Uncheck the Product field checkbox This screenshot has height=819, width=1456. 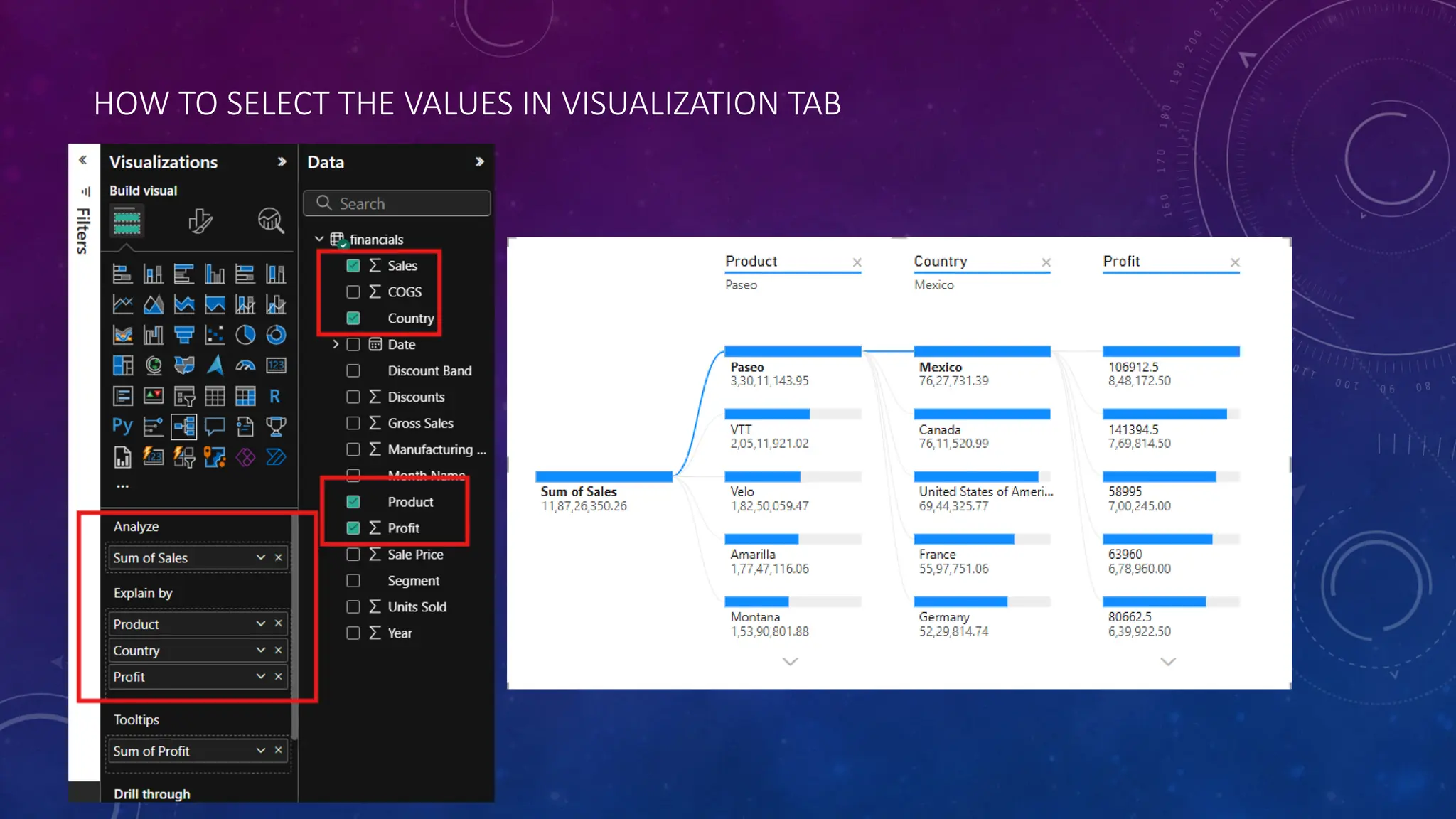(353, 502)
